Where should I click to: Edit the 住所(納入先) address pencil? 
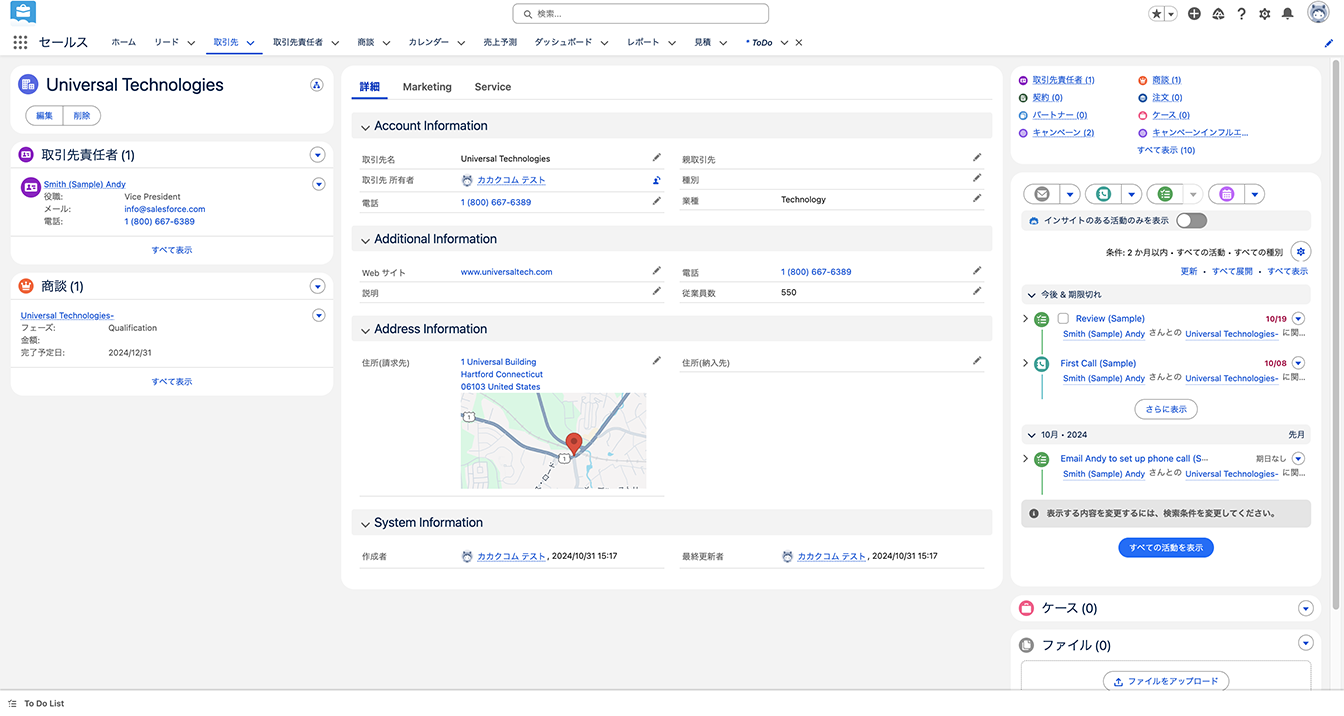977,360
